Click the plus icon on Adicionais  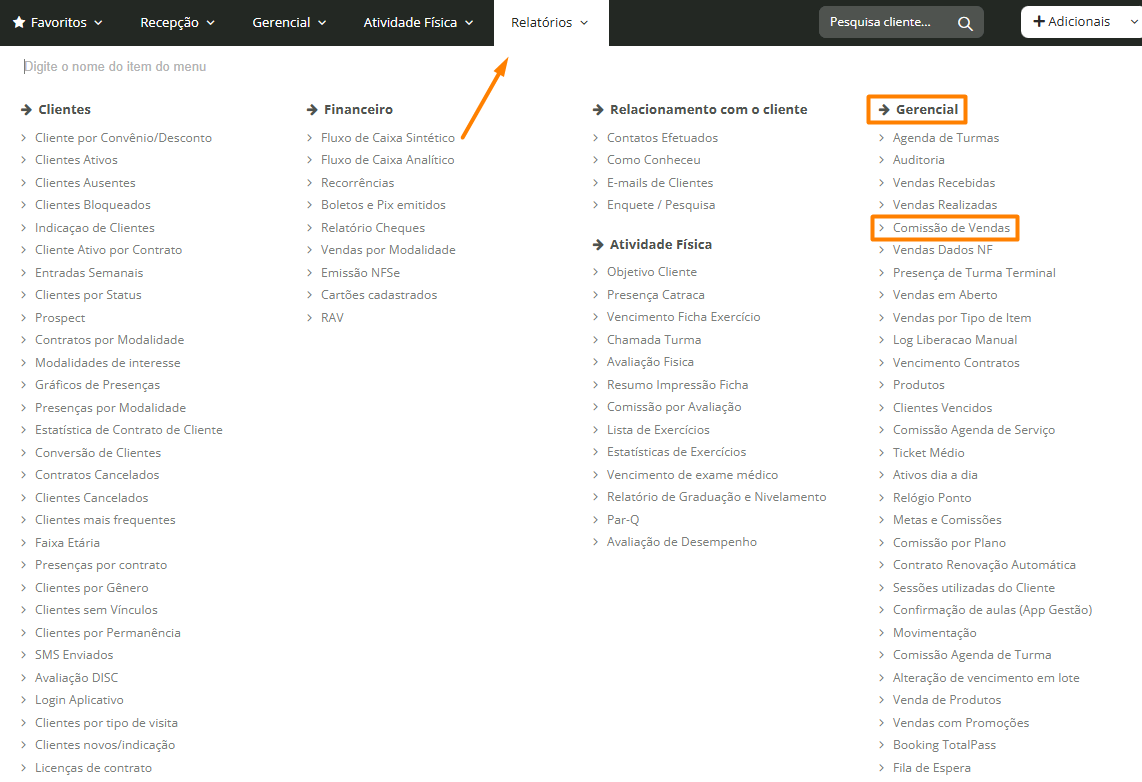click(1039, 22)
